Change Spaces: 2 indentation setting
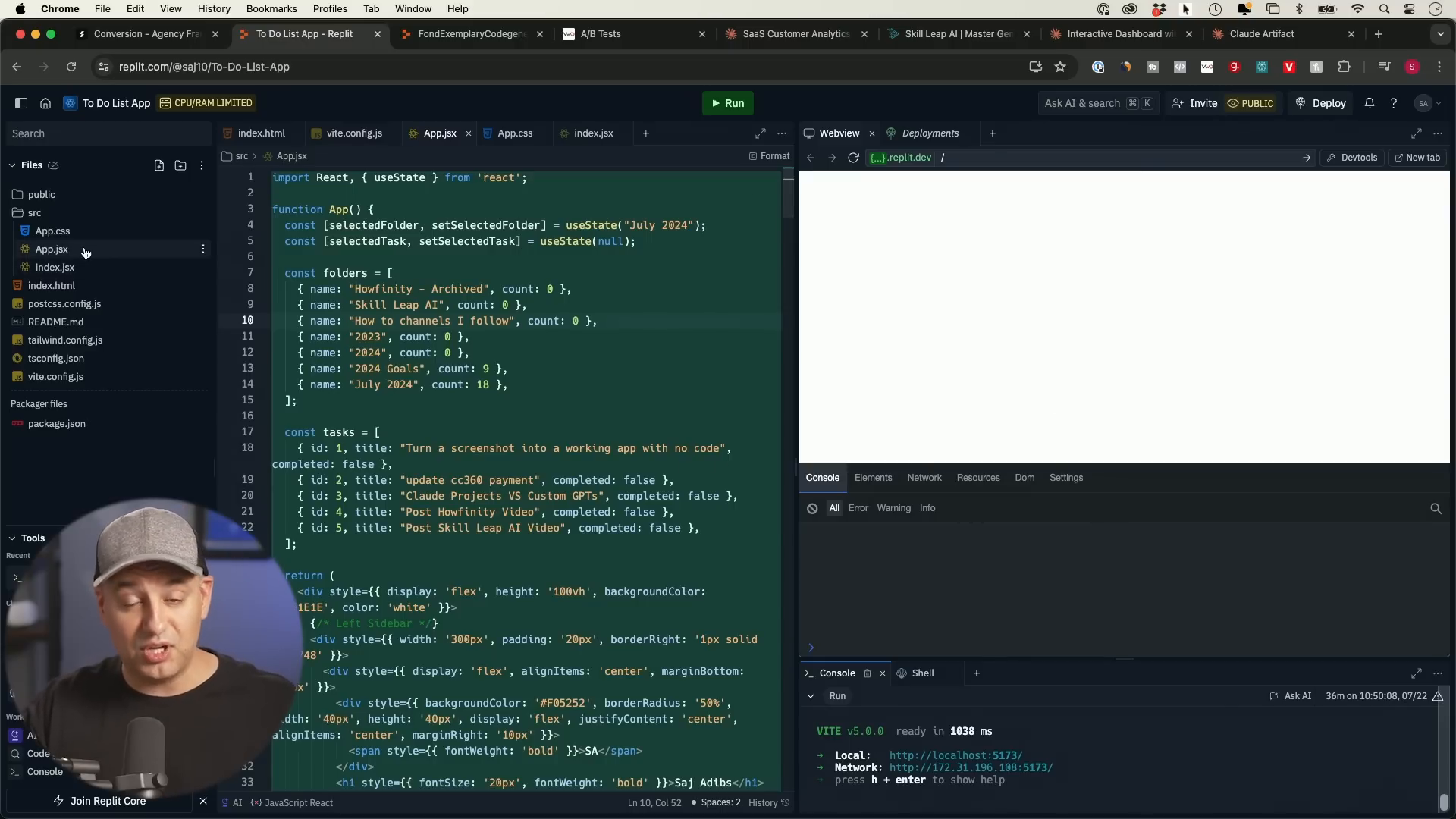This screenshot has width=1456, height=819. pyautogui.click(x=720, y=802)
